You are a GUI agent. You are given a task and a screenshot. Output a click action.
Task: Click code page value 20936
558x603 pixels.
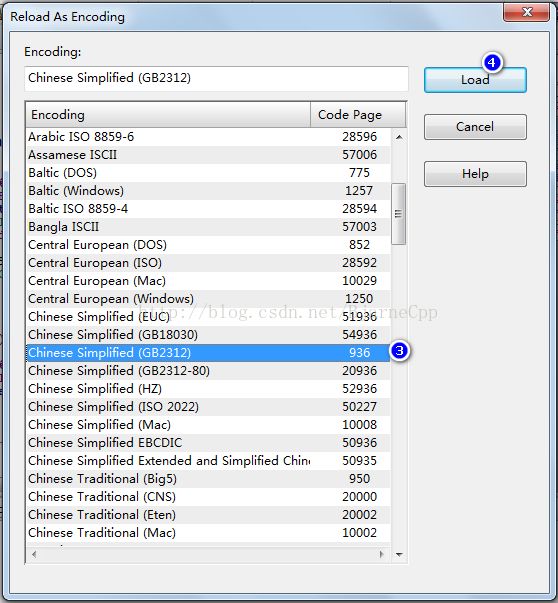point(360,371)
